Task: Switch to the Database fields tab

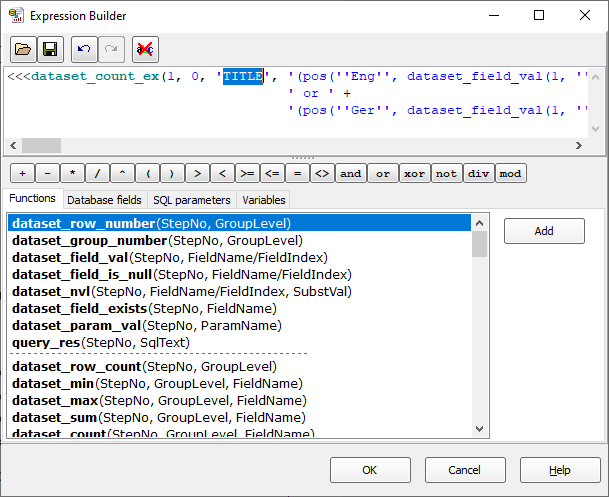Action: pyautogui.click(x=104, y=200)
